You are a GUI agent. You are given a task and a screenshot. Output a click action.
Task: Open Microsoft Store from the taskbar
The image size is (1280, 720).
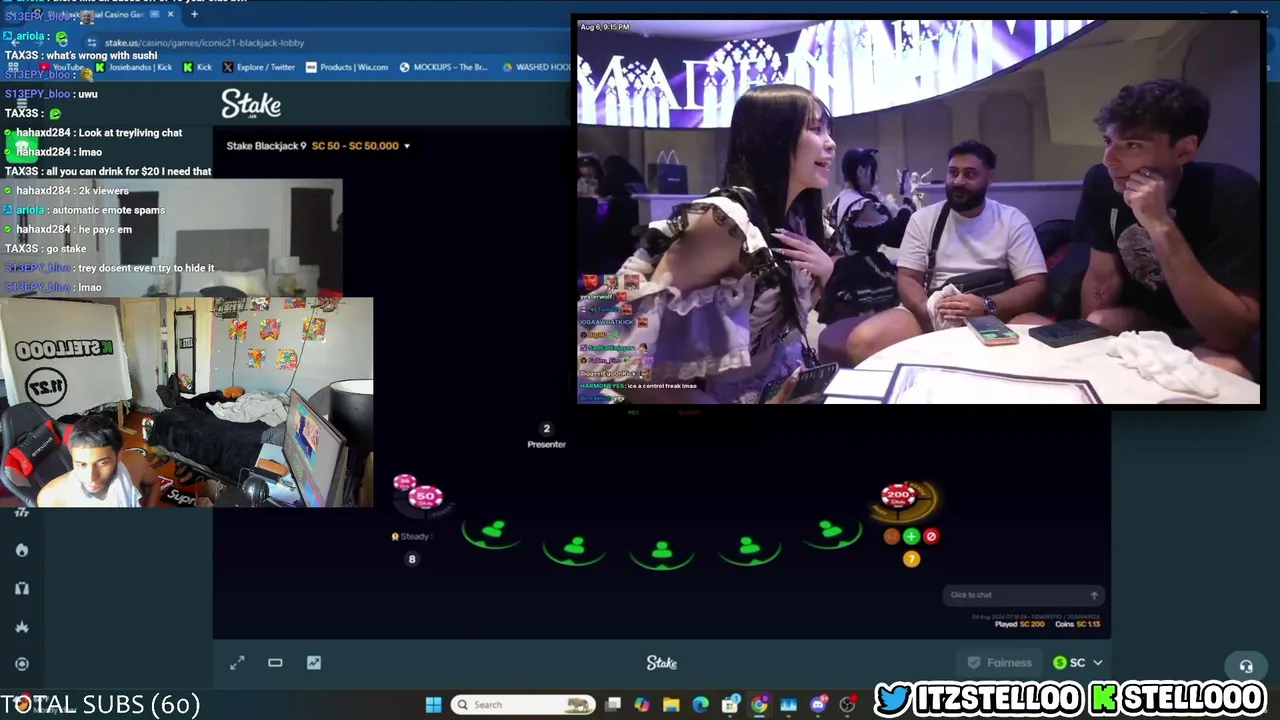(730, 705)
